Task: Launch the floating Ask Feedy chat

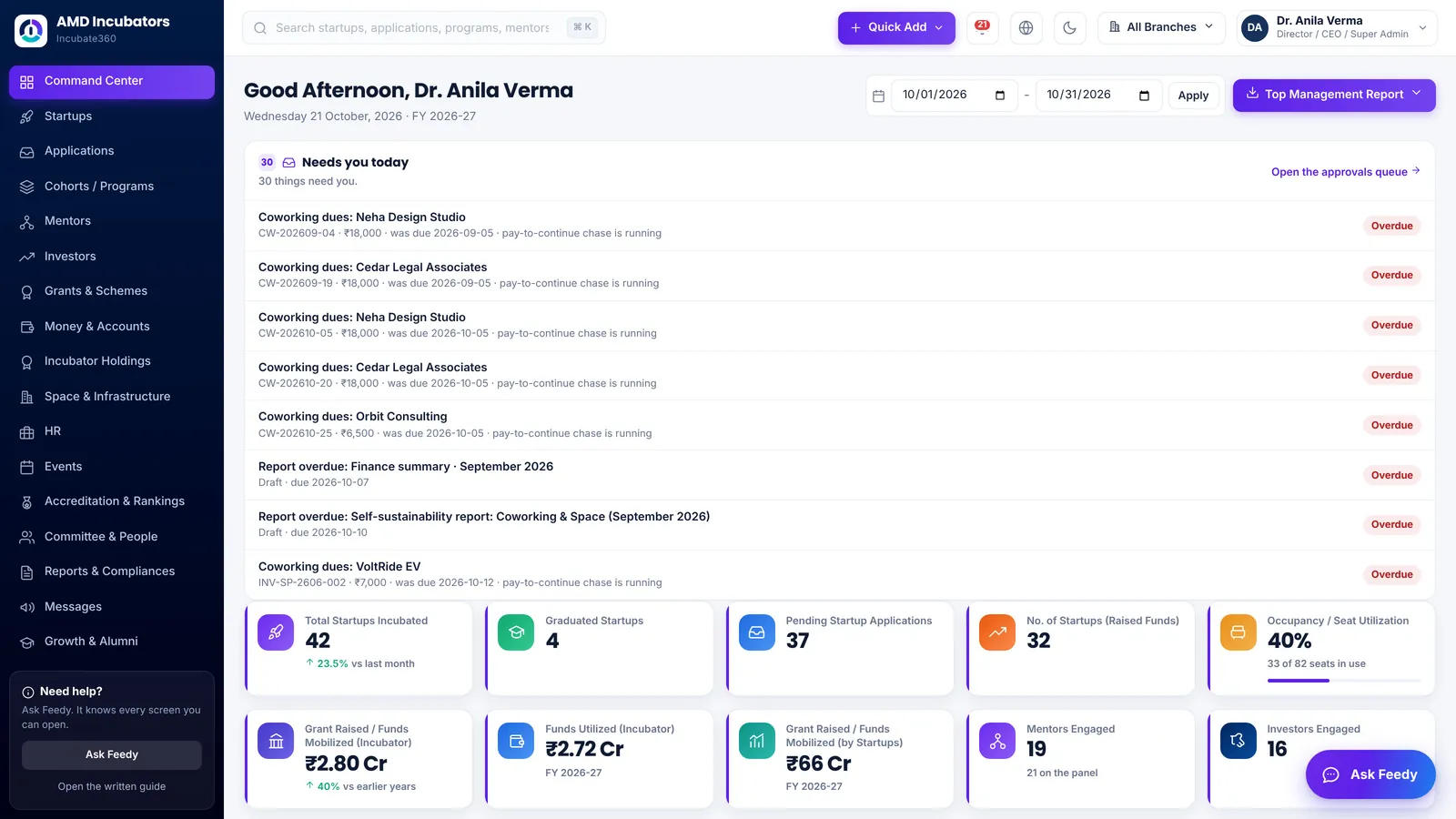Action: pos(1370,774)
